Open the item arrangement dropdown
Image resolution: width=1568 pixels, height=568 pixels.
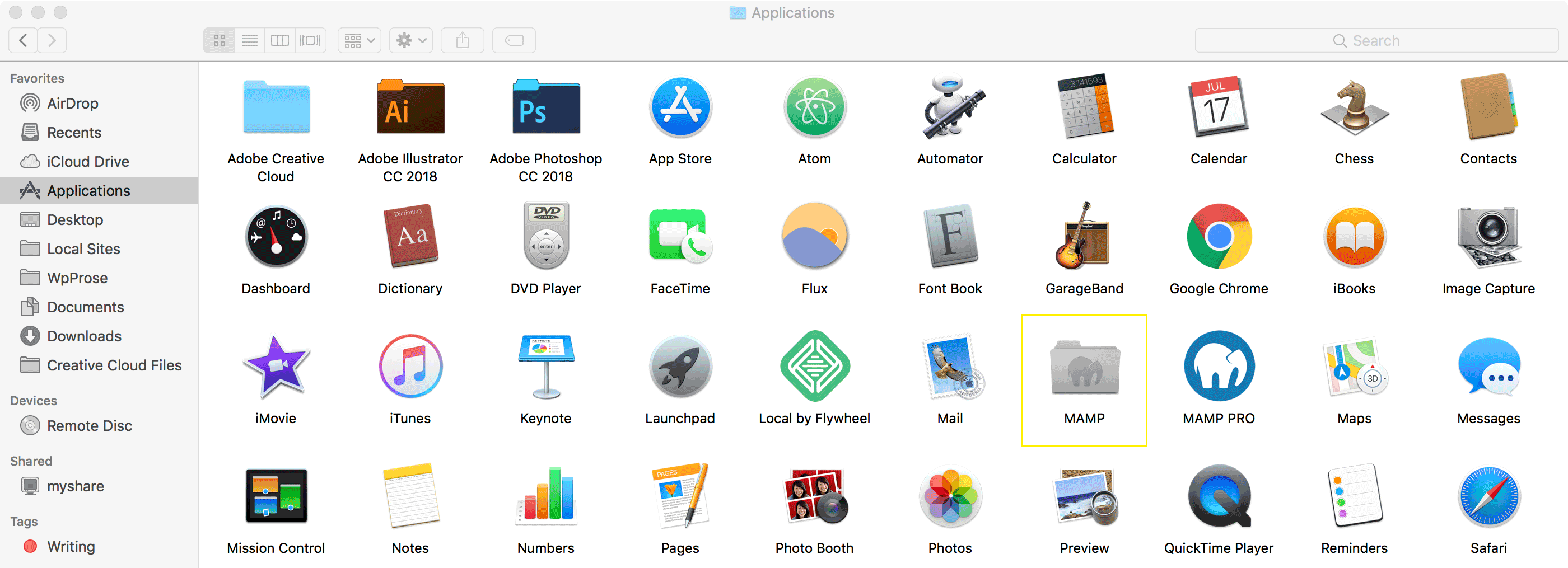360,40
